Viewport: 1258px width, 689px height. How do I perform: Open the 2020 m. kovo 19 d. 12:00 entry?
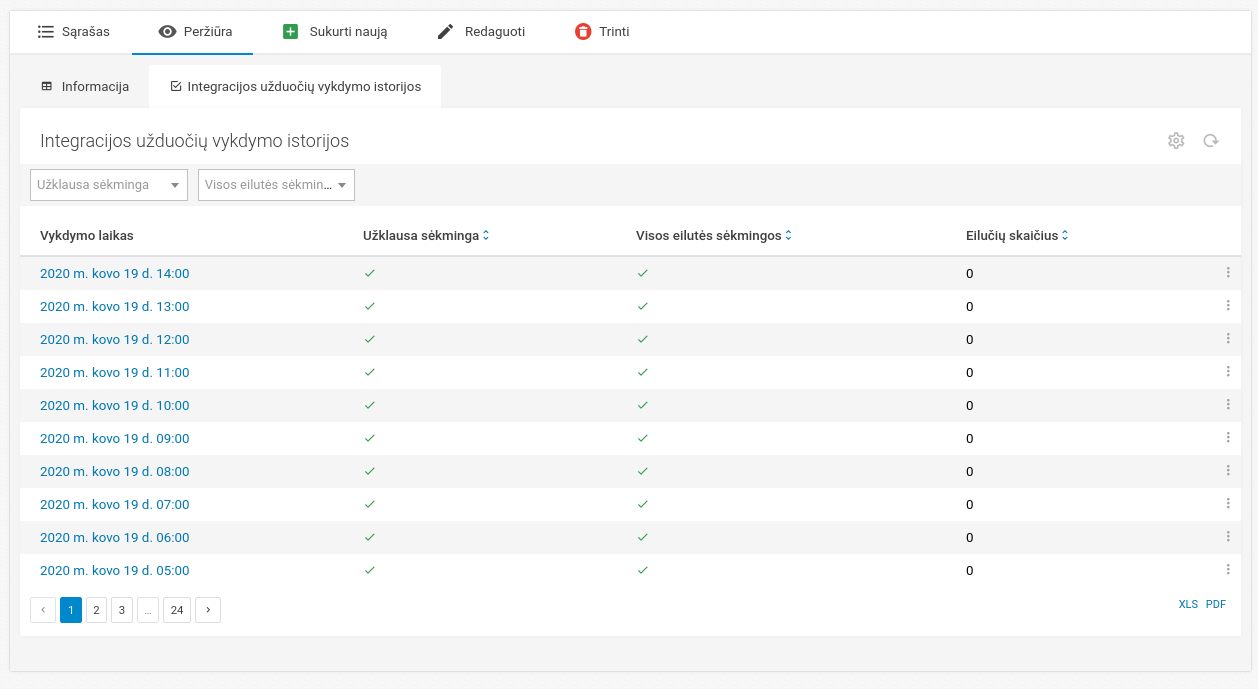pyautogui.click(x=114, y=340)
